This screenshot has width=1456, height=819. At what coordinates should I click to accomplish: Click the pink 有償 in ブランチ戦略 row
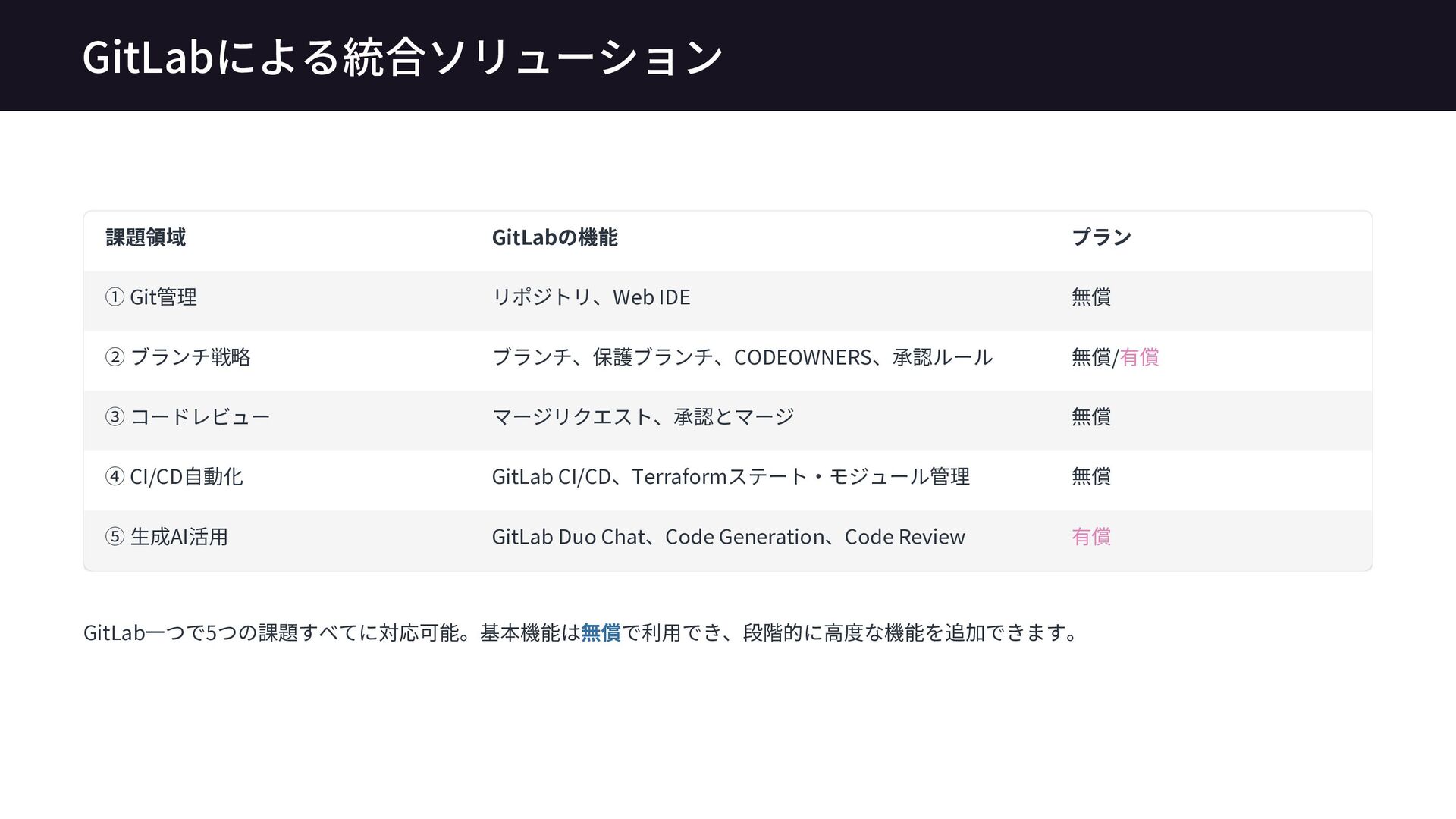click(x=1139, y=357)
